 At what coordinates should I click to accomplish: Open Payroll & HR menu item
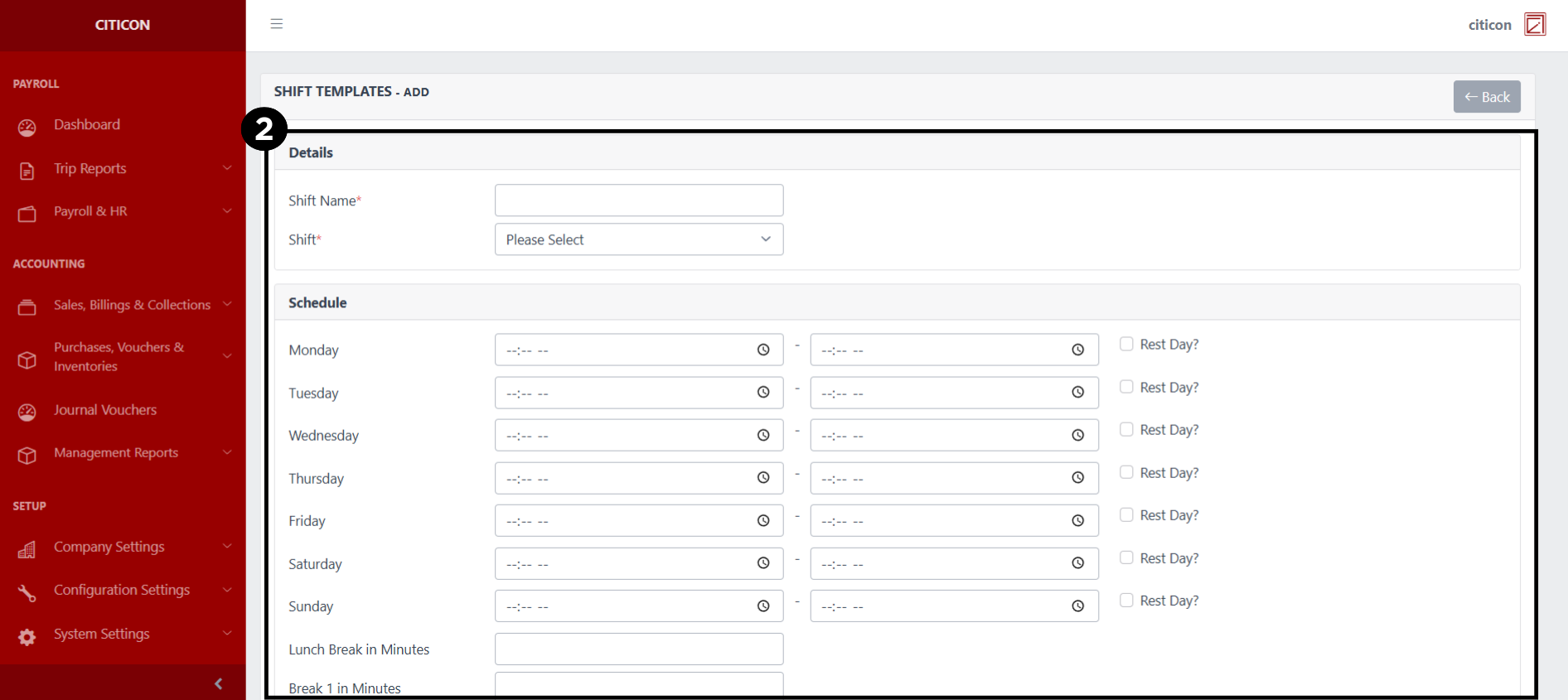[x=90, y=211]
